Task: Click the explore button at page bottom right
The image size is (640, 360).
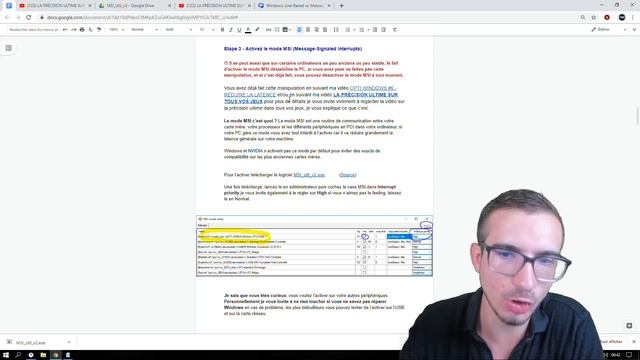Action: (x=629, y=325)
